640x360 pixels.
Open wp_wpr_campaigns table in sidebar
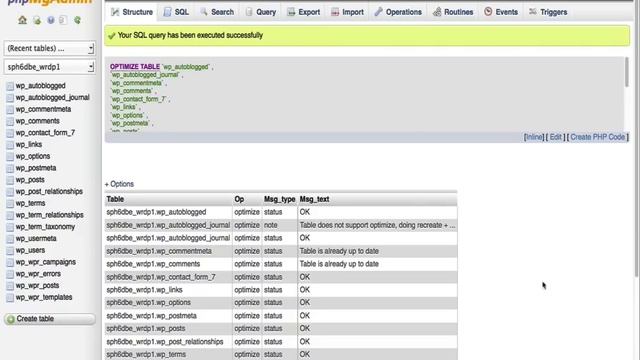point(46,262)
